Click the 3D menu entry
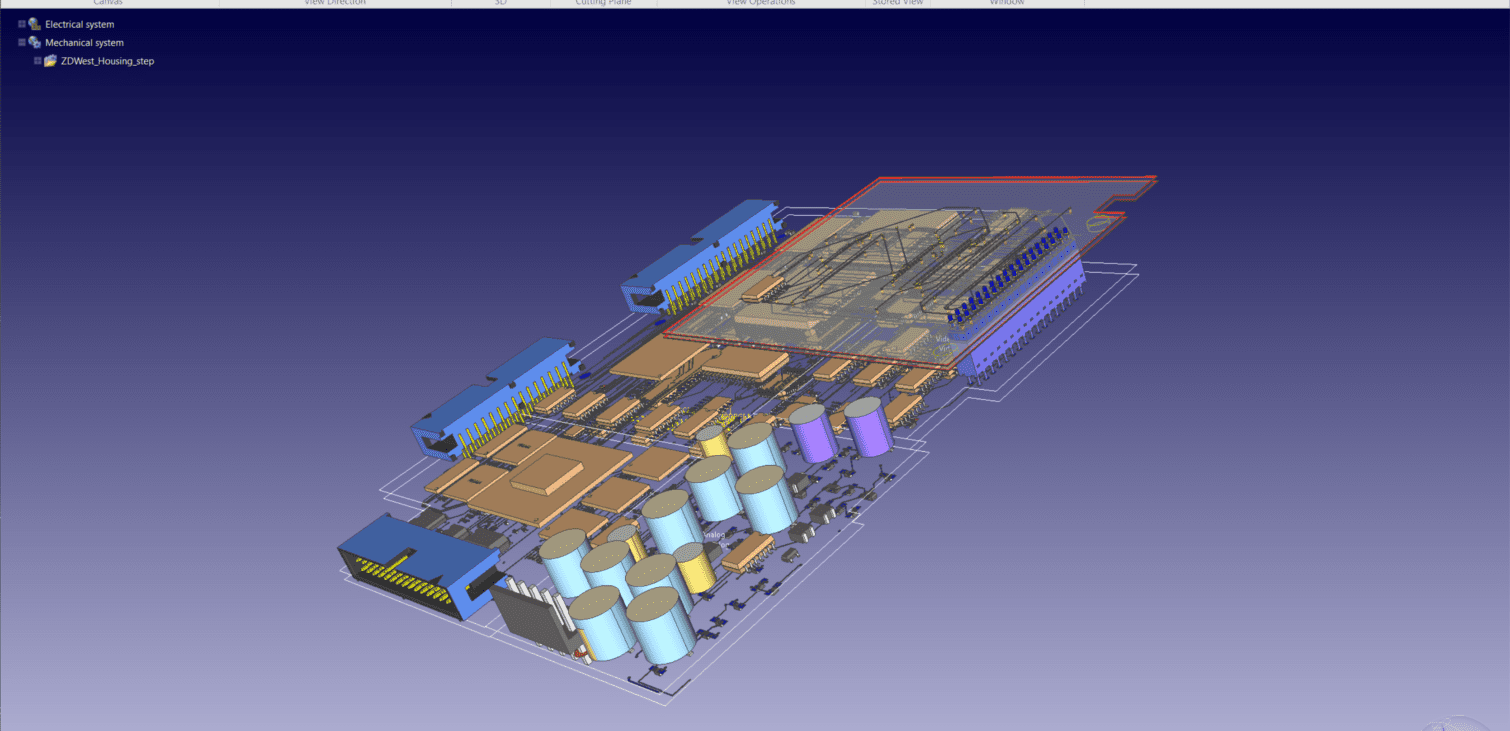 pyautogui.click(x=500, y=3)
